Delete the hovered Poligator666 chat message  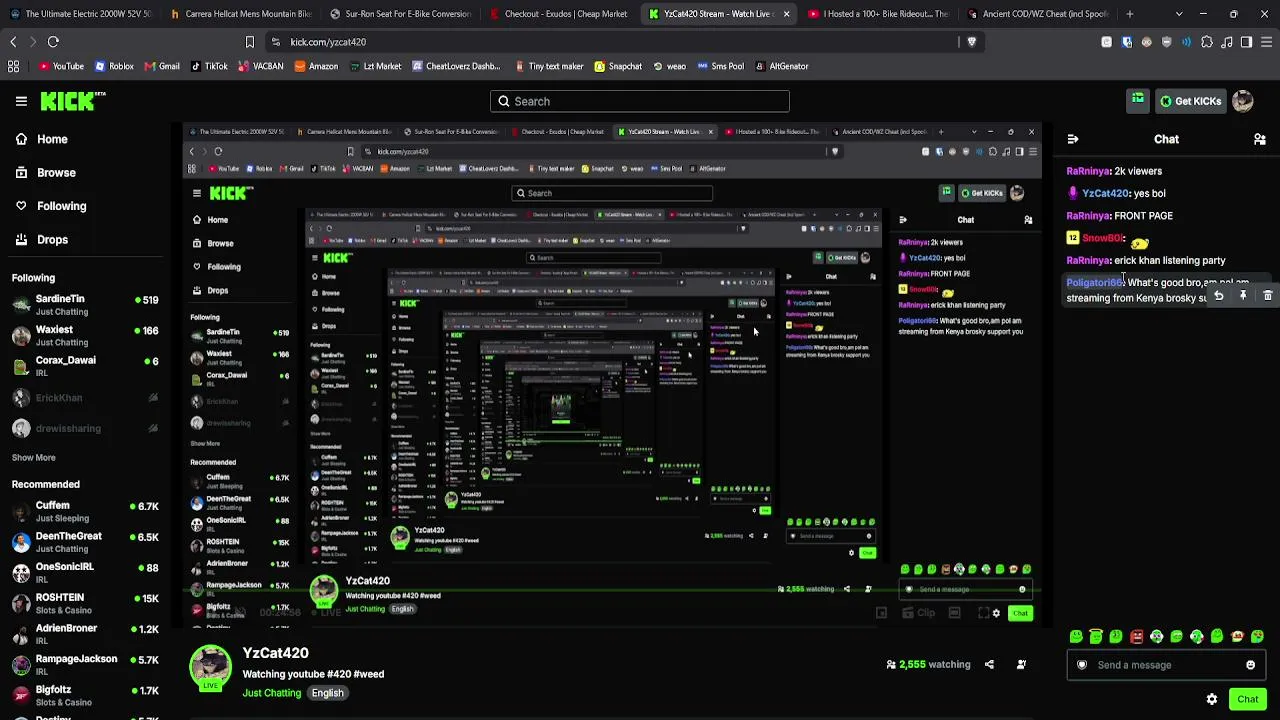coord(1267,296)
